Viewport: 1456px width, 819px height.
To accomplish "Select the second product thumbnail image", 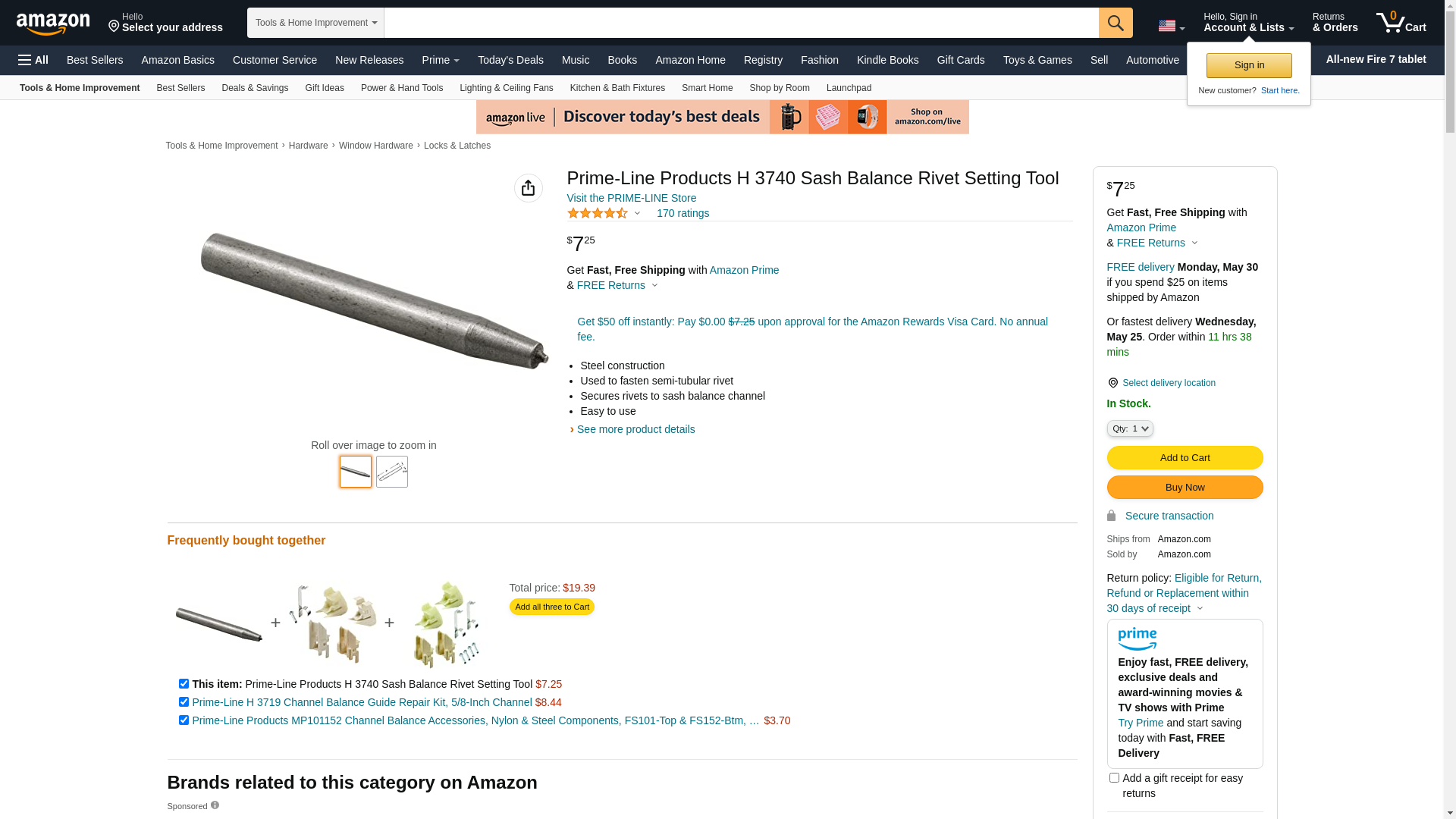I will (392, 472).
